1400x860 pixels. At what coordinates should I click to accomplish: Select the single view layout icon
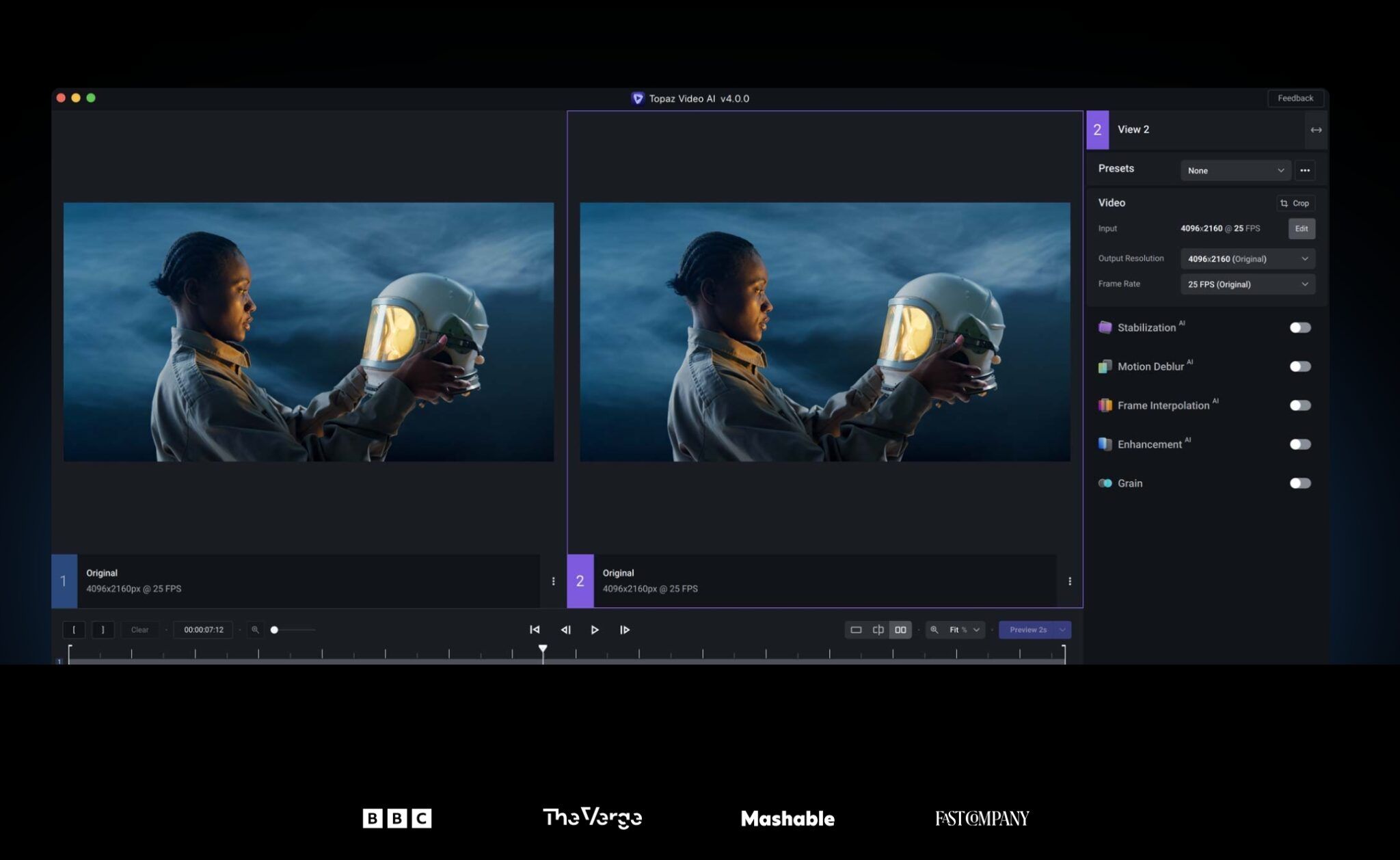(x=856, y=630)
